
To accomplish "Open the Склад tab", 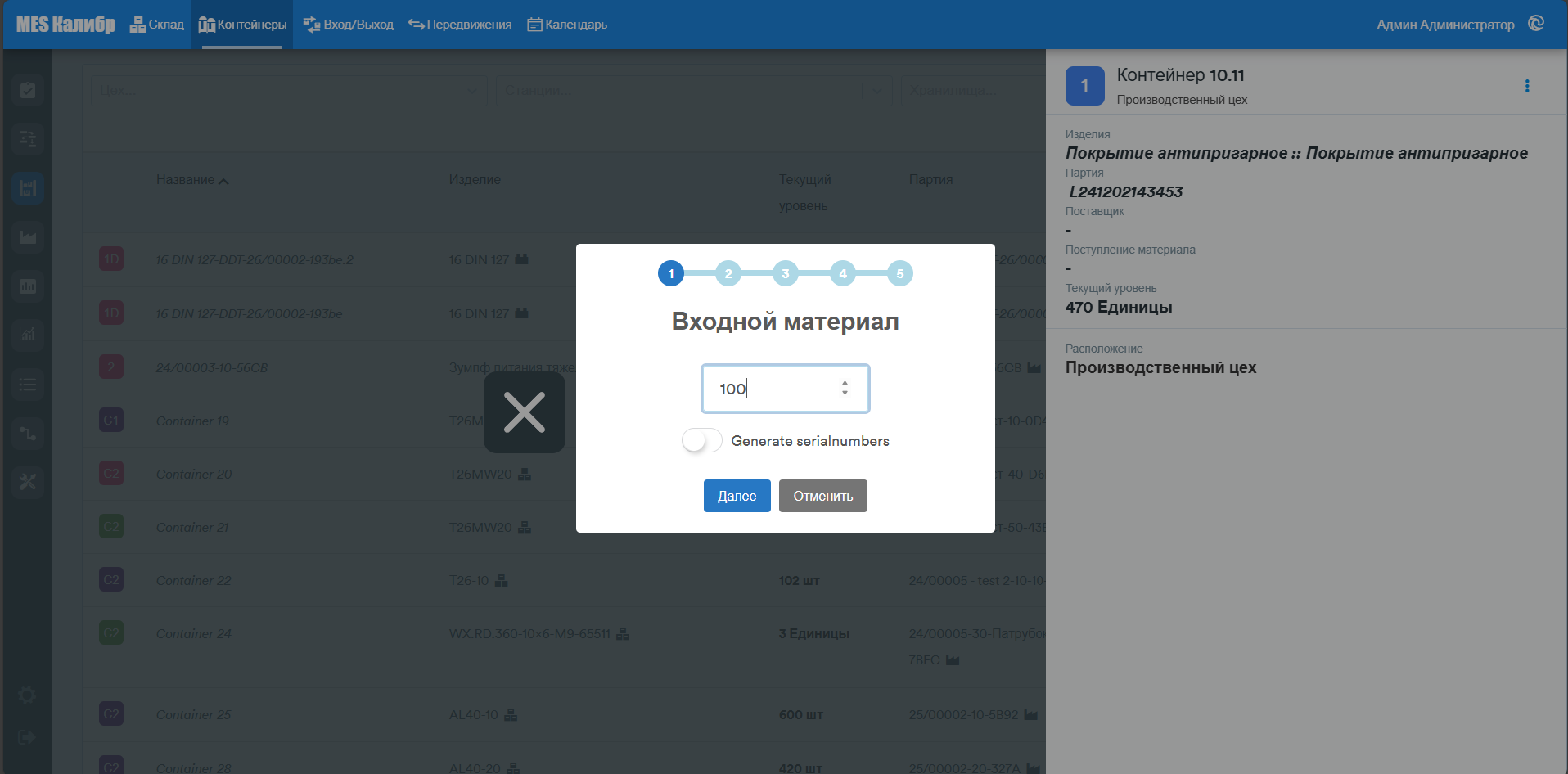I will pyautogui.click(x=157, y=25).
